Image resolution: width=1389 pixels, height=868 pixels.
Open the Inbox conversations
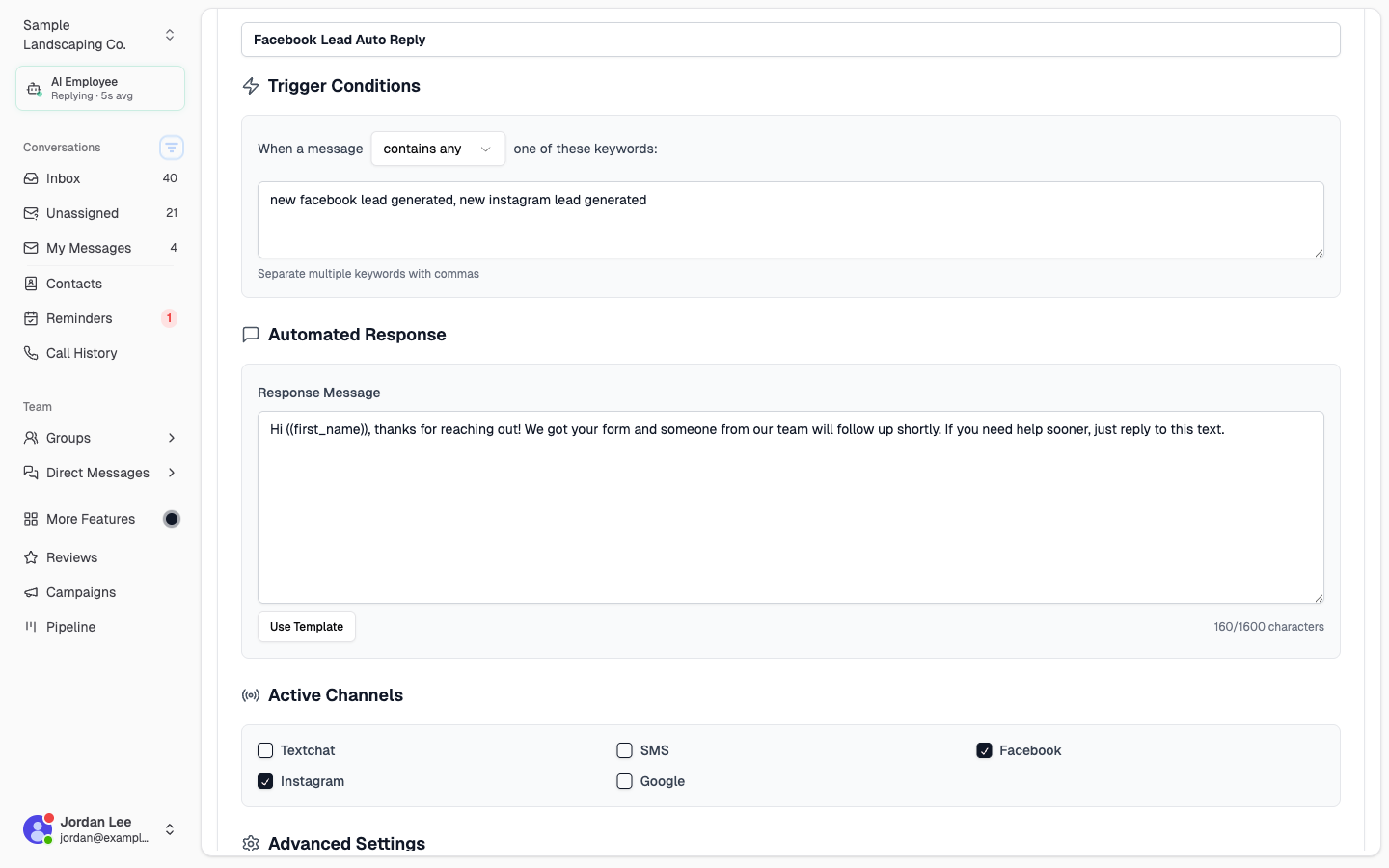[100, 178]
